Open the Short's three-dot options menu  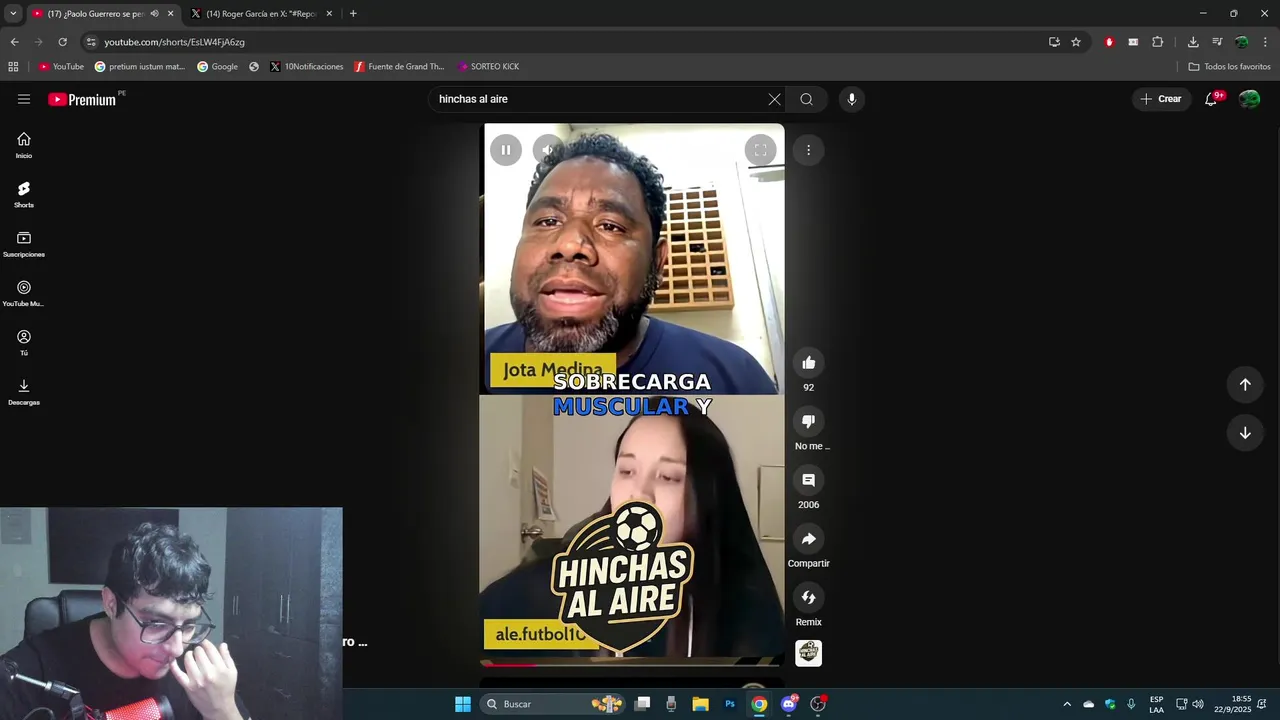[808, 150]
